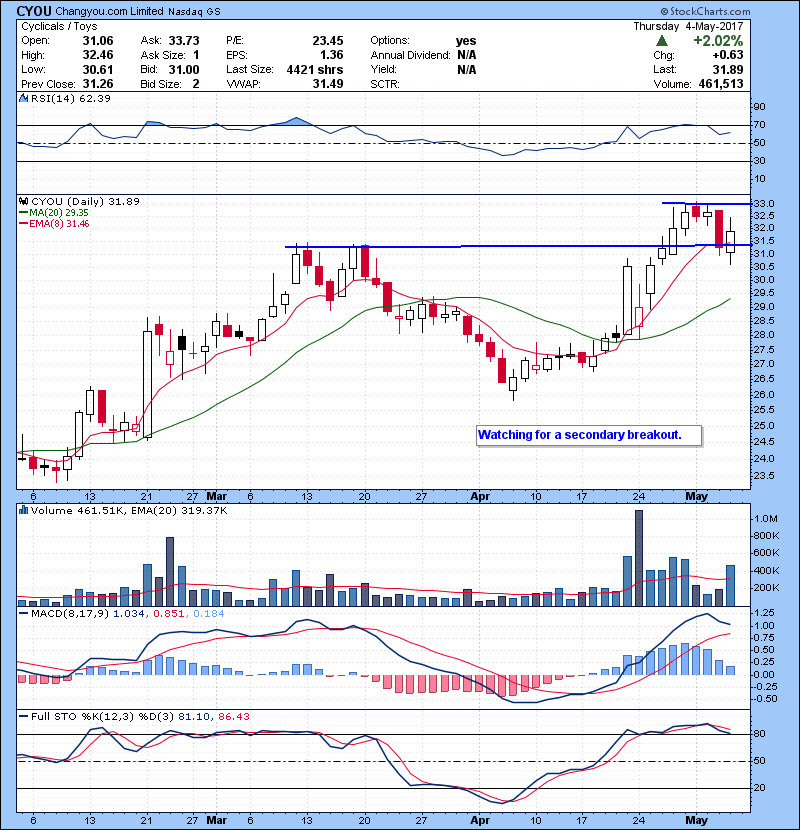Click the Ask price 33.73
This screenshot has width=800, height=830.
184,41
